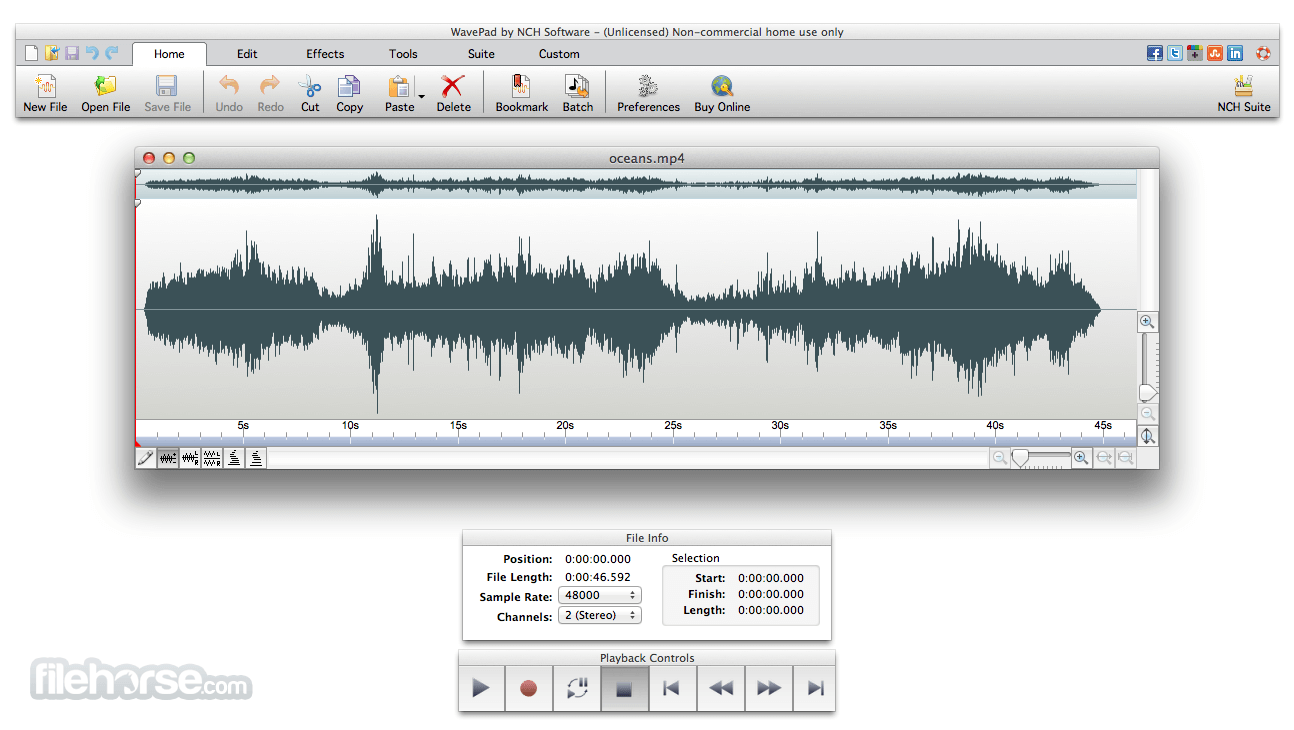The width and height of the screenshot is (1294, 730).
Task: Click the LinkedIn share icon
Action: click(1235, 54)
